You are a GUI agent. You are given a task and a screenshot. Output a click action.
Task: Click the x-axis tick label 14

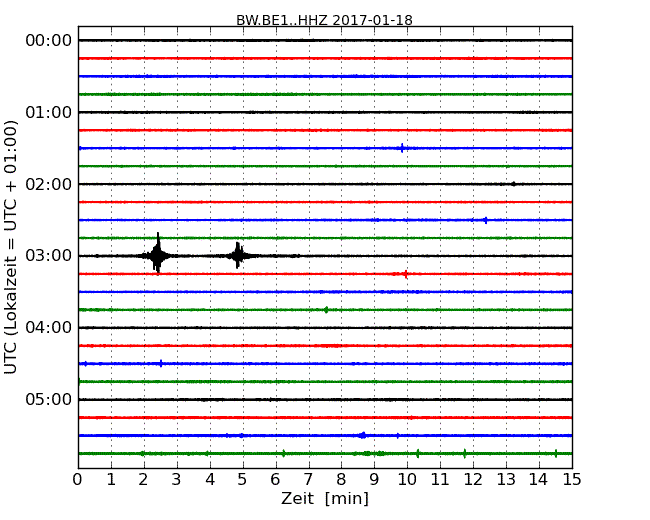point(538,480)
